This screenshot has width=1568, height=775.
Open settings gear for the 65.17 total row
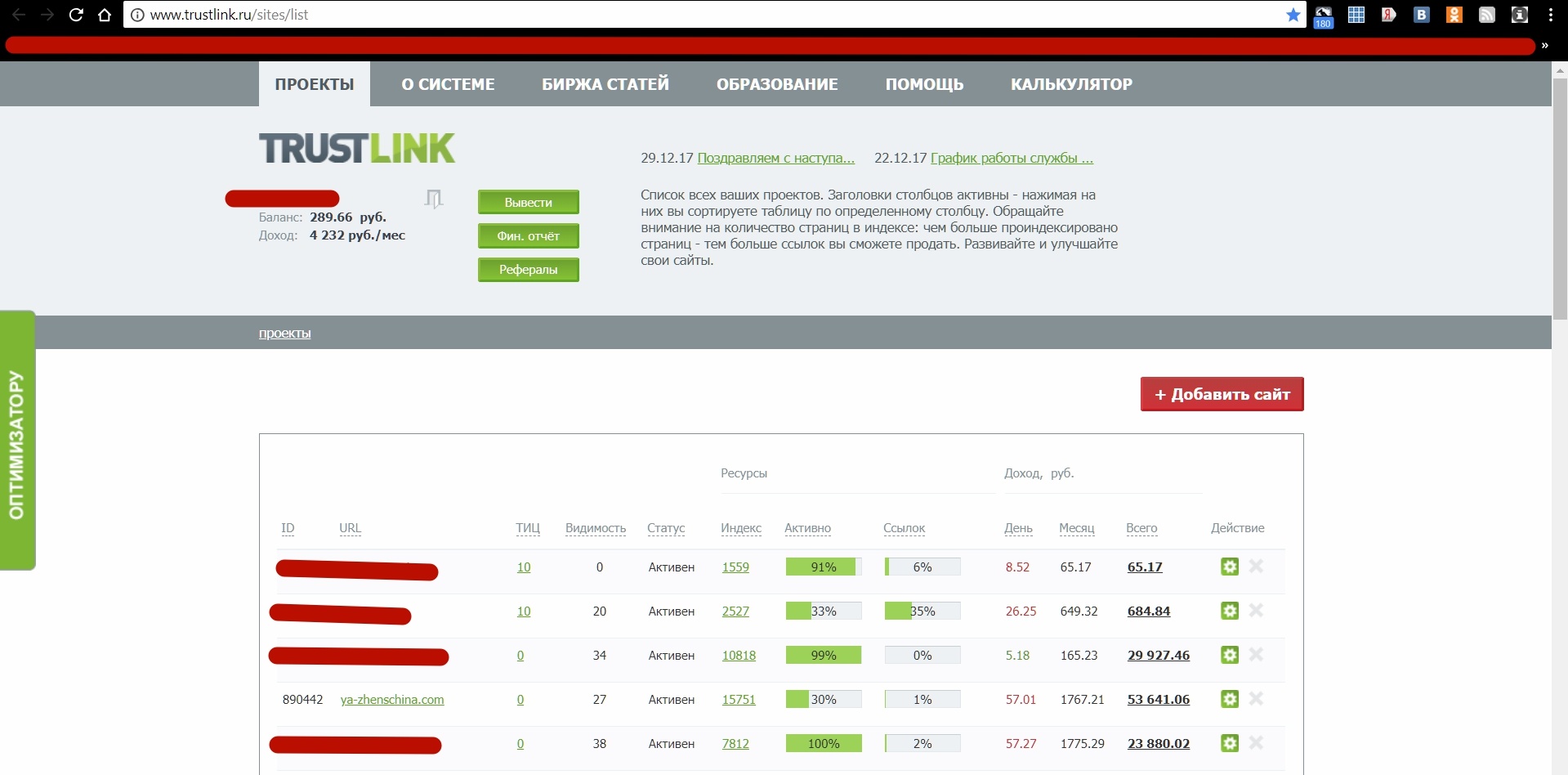point(1230,567)
